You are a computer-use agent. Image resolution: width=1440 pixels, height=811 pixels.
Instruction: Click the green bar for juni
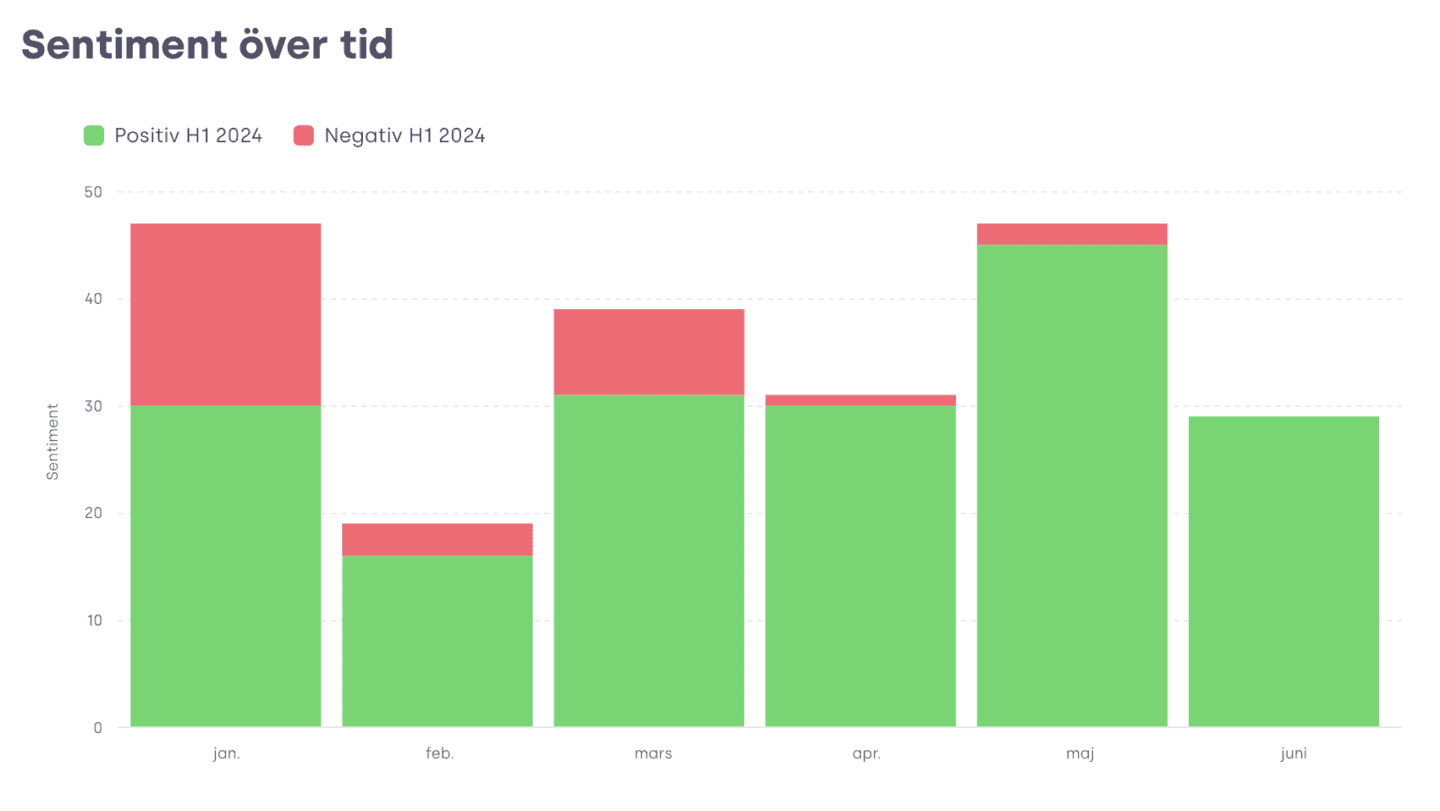1284,571
